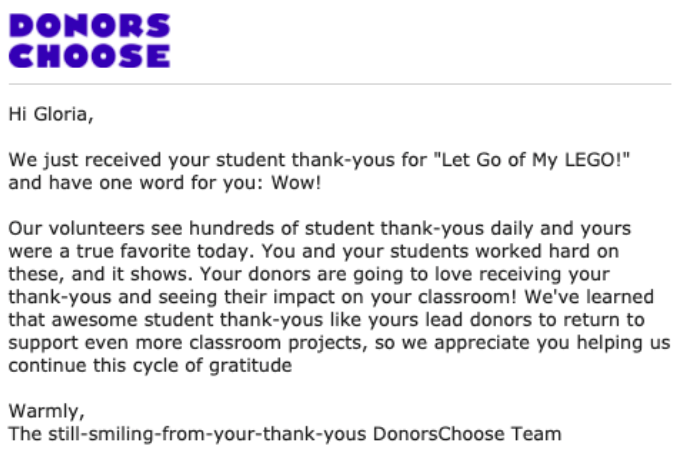Screen dimensions: 675x455
Task: Click the greeting "Hi Gloria,"
Action: click(x=51, y=115)
